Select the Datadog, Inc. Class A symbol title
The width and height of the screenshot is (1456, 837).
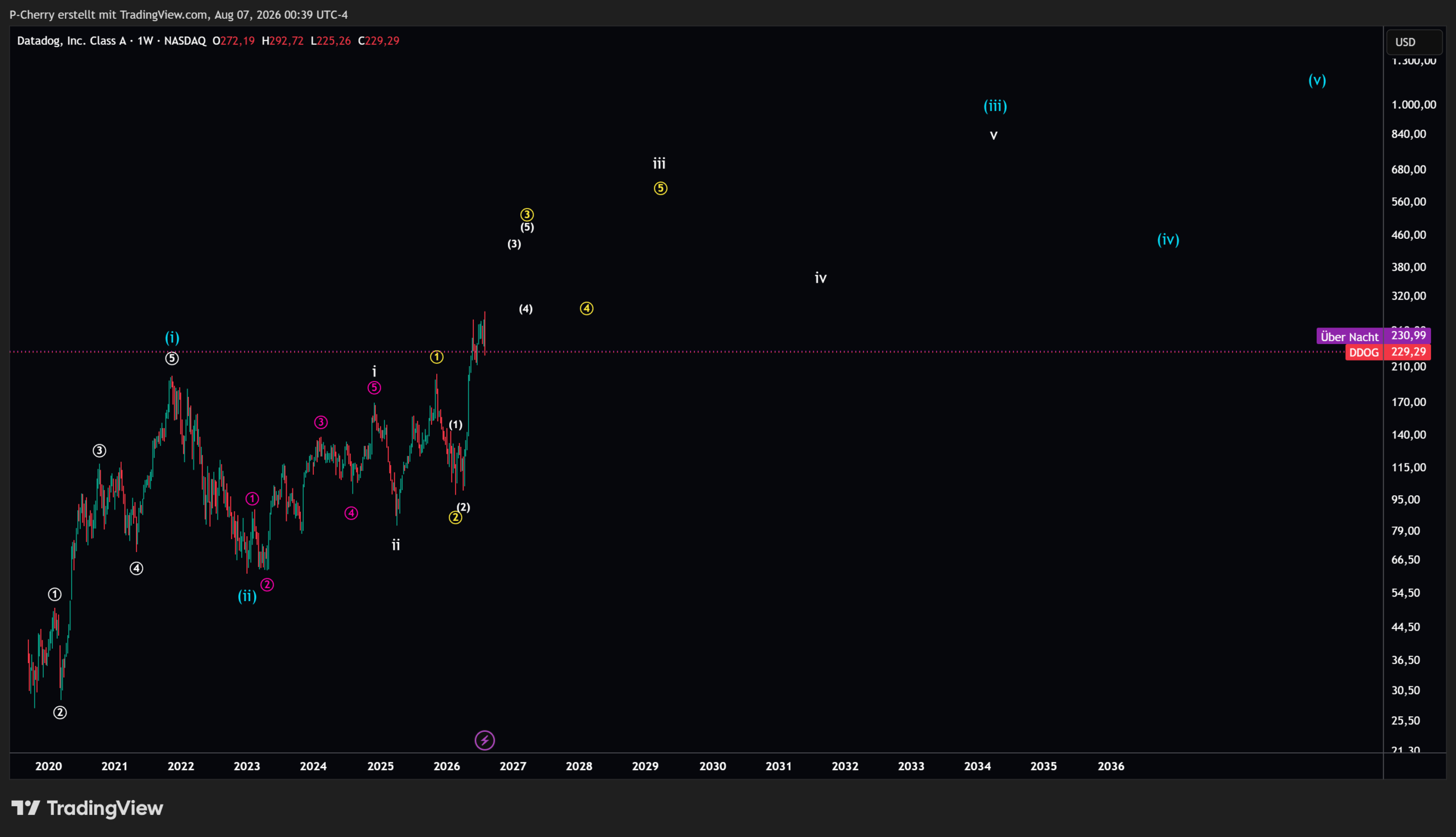[71, 41]
